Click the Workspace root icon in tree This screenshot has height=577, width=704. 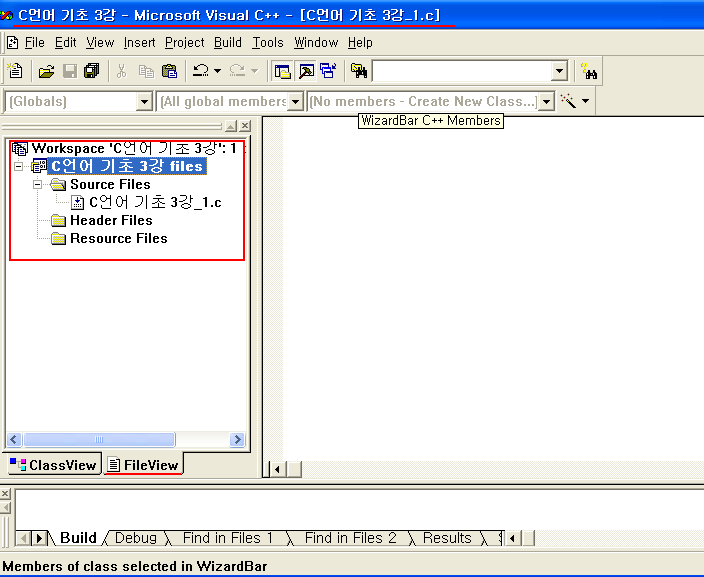pyautogui.click(x=20, y=149)
